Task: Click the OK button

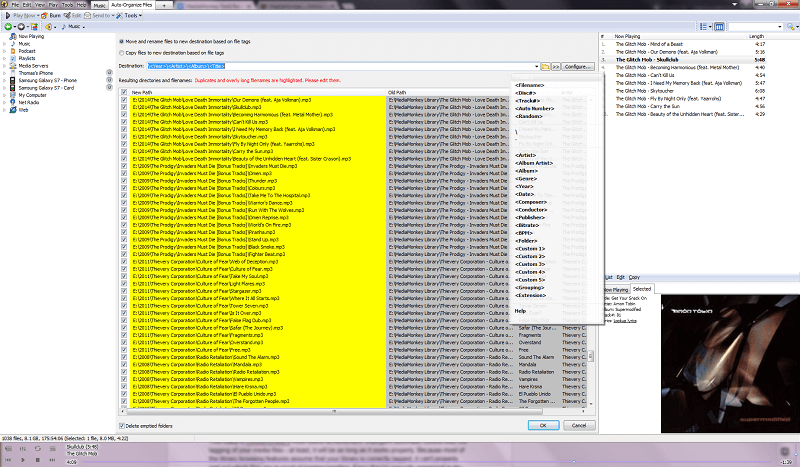Action: [x=543, y=425]
